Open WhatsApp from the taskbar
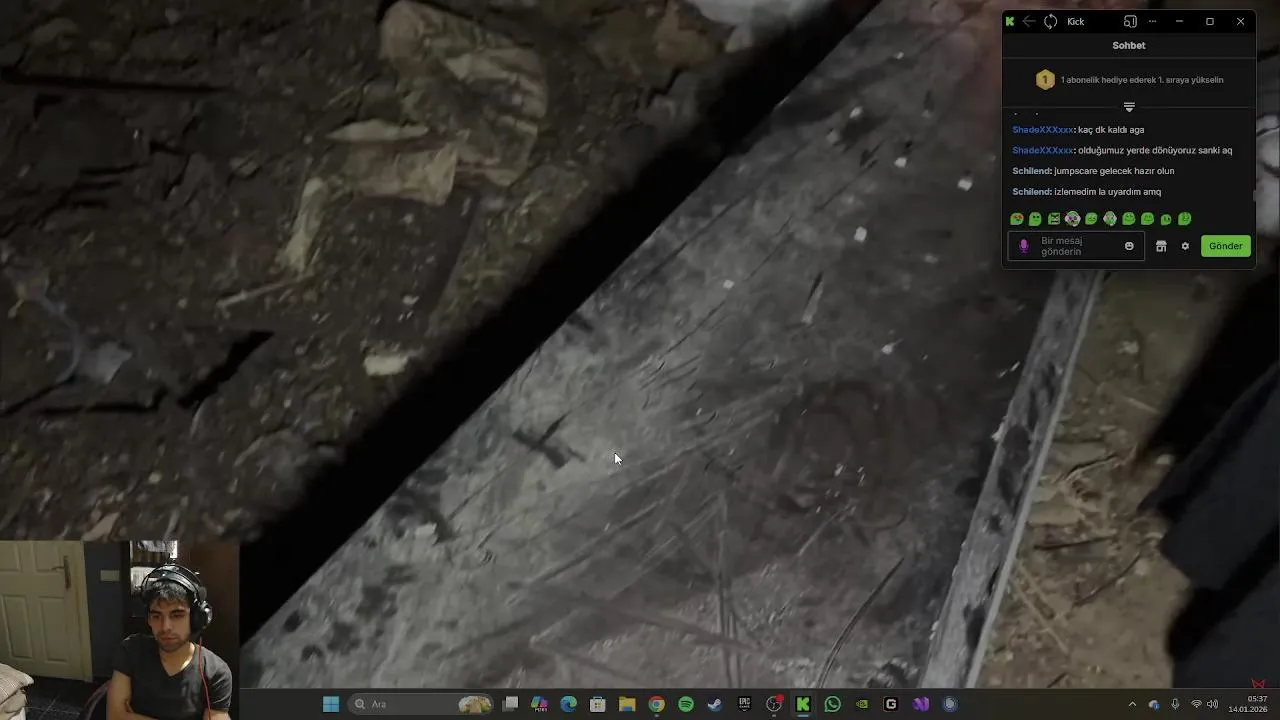 click(x=832, y=704)
